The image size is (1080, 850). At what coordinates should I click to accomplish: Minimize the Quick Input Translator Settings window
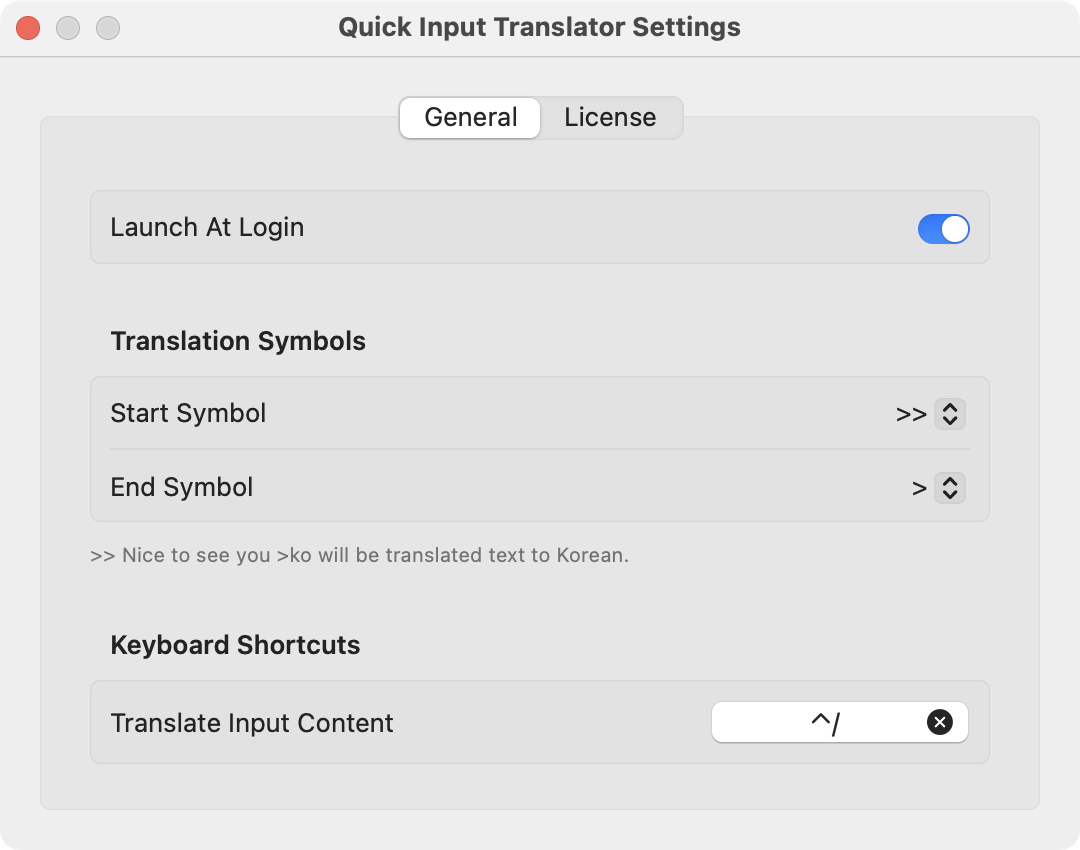[68, 28]
